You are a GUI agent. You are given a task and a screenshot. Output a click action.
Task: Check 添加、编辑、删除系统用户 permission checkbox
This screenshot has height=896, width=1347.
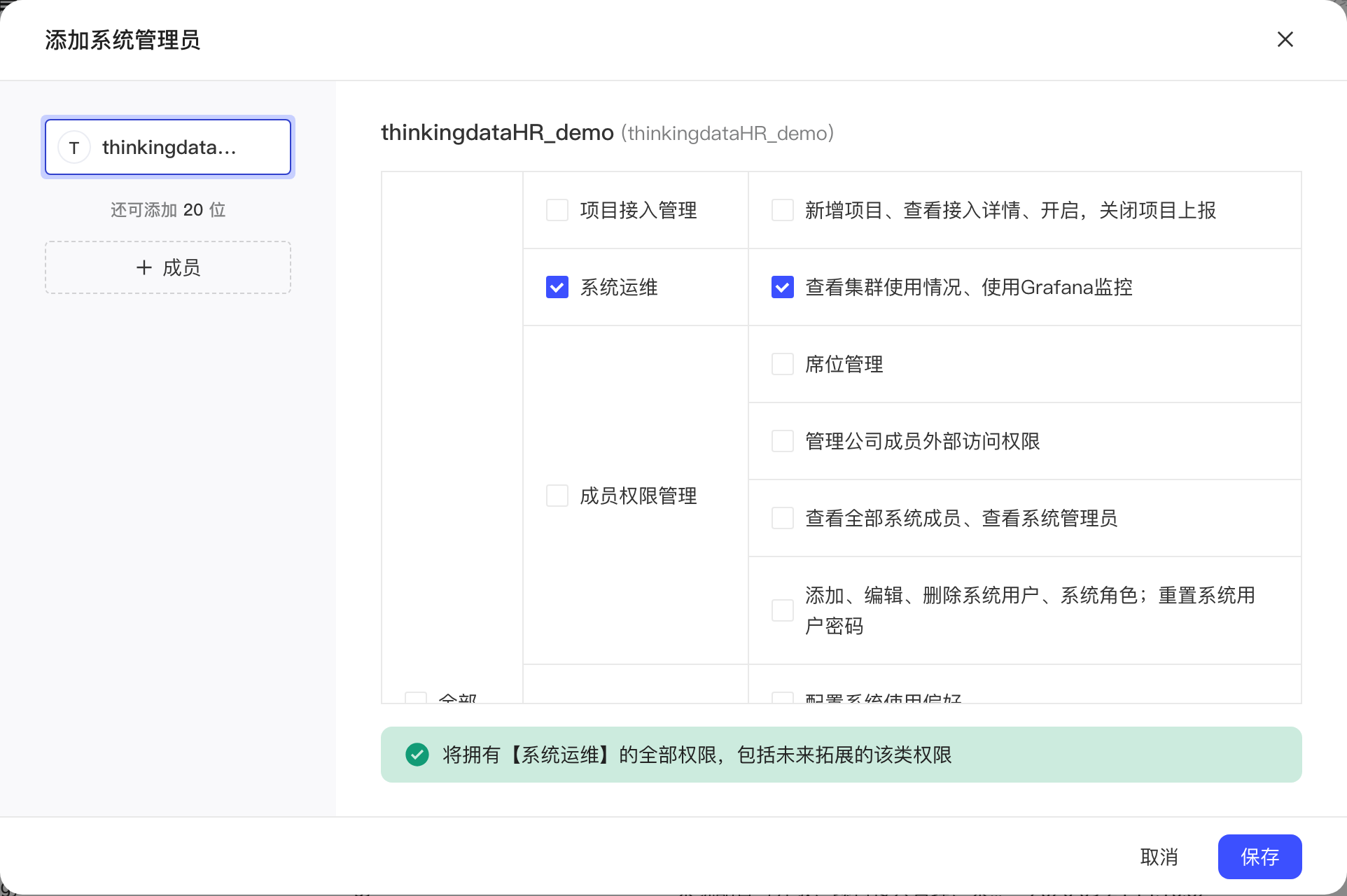point(783,610)
